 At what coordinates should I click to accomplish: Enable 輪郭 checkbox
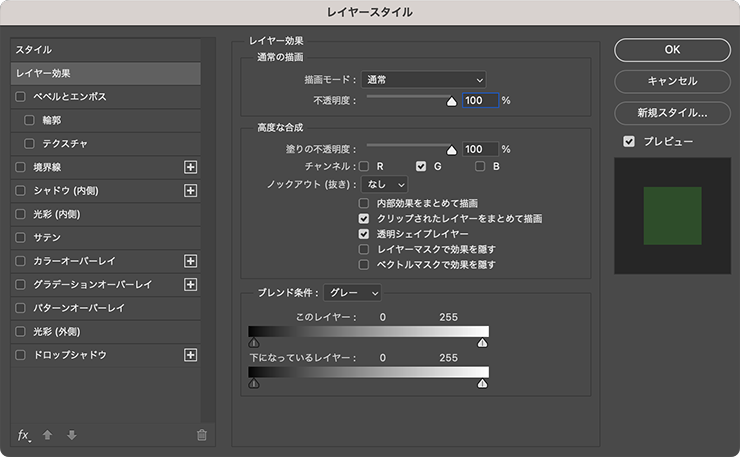click(29, 120)
